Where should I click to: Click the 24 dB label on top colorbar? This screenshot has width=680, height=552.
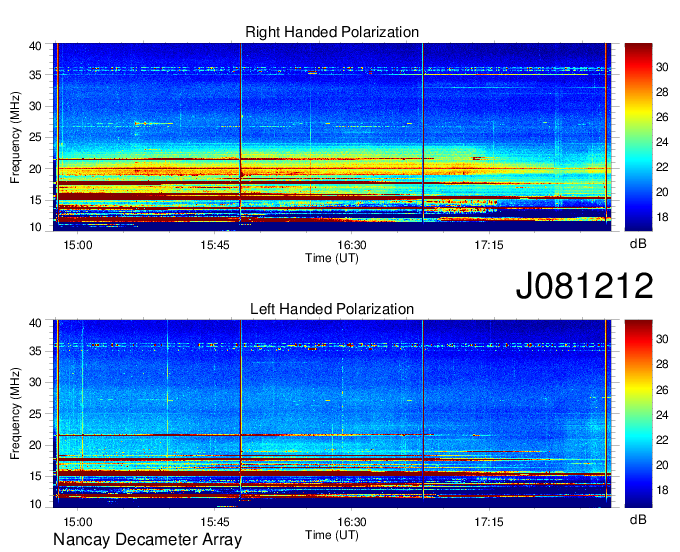(662, 142)
